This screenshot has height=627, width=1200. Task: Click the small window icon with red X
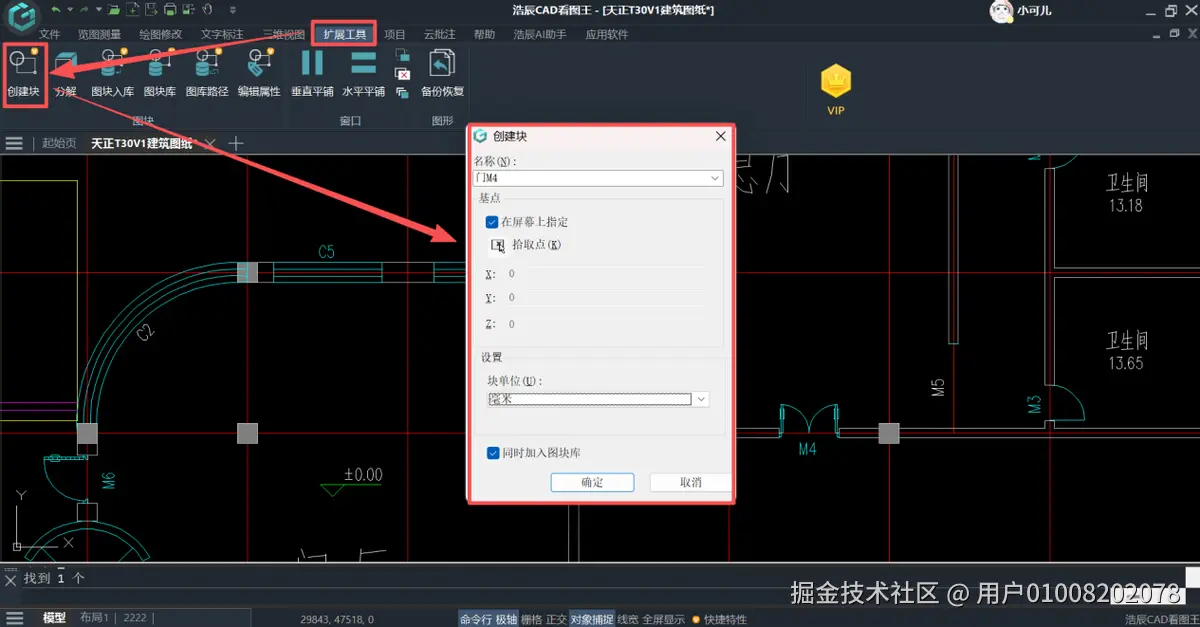click(402, 73)
